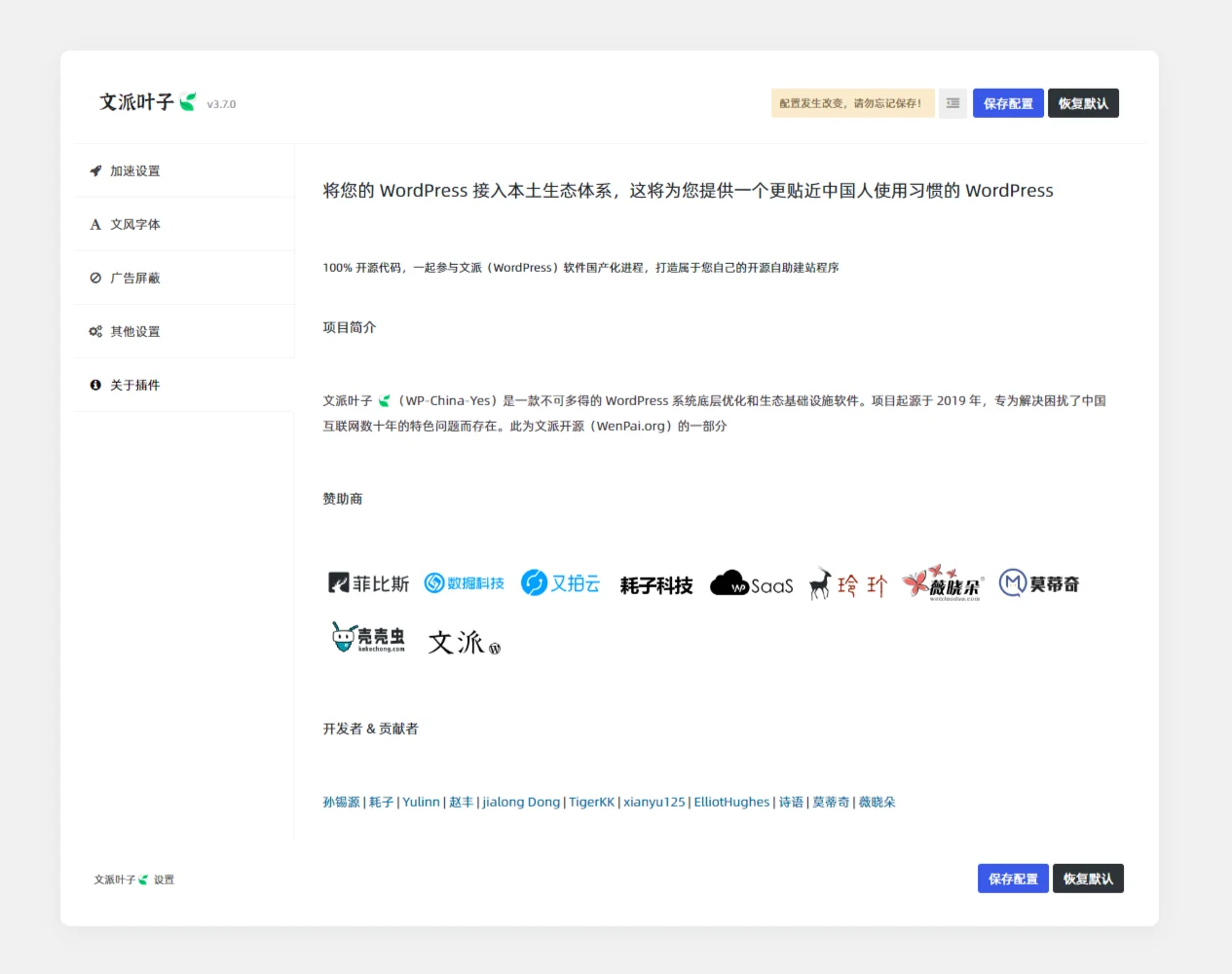Click the 耗子科技 sponsor logo
The width and height of the screenshot is (1232, 974).
click(655, 585)
